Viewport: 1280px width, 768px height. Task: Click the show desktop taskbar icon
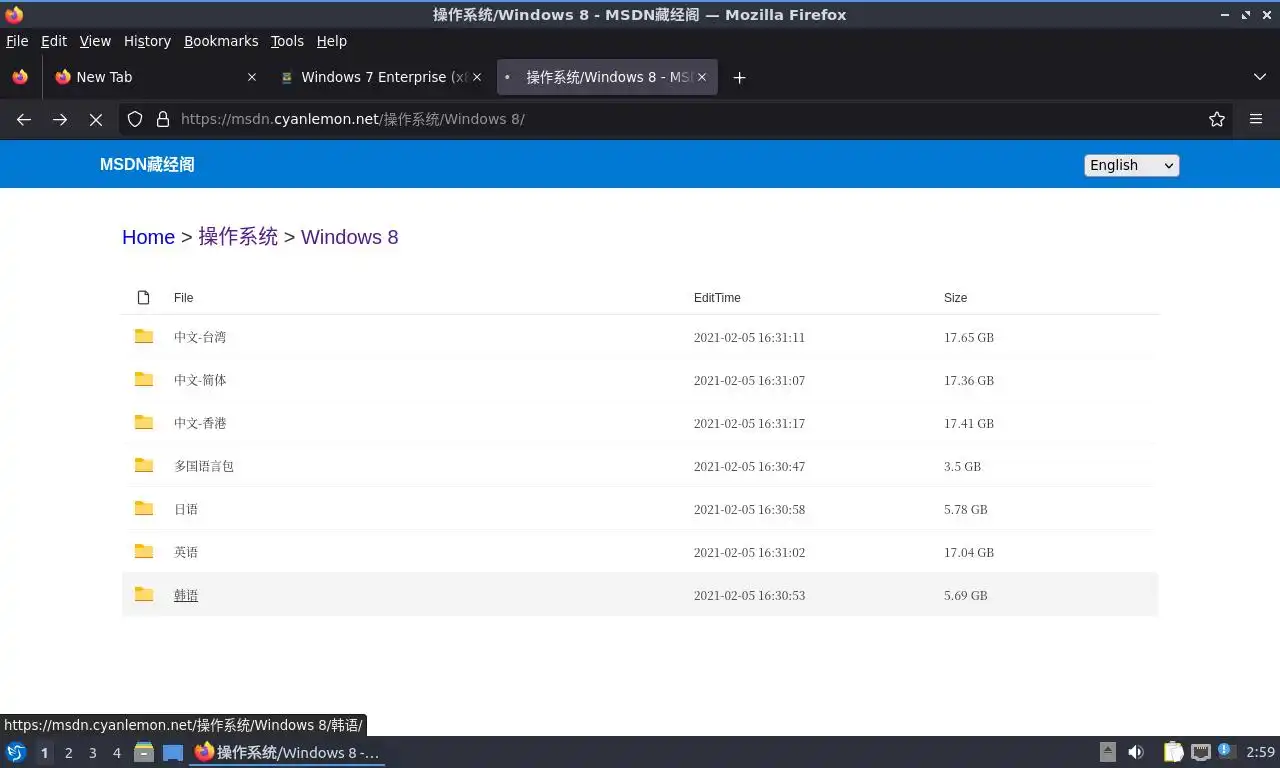(173, 752)
